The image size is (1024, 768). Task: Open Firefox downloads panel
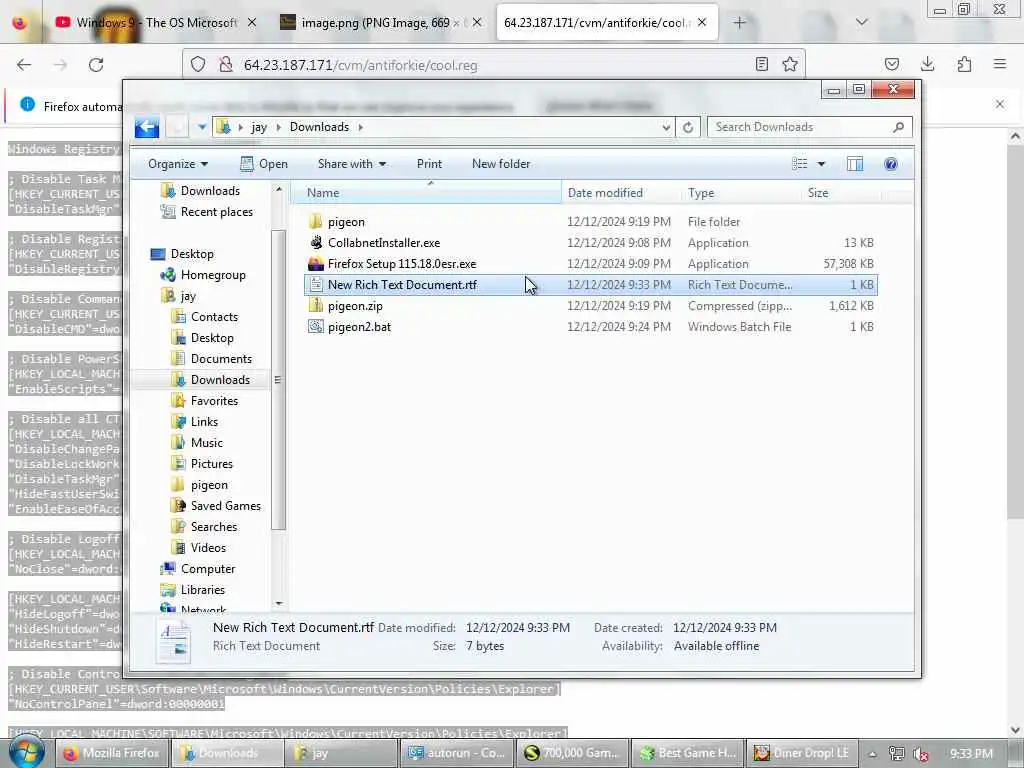(x=927, y=64)
